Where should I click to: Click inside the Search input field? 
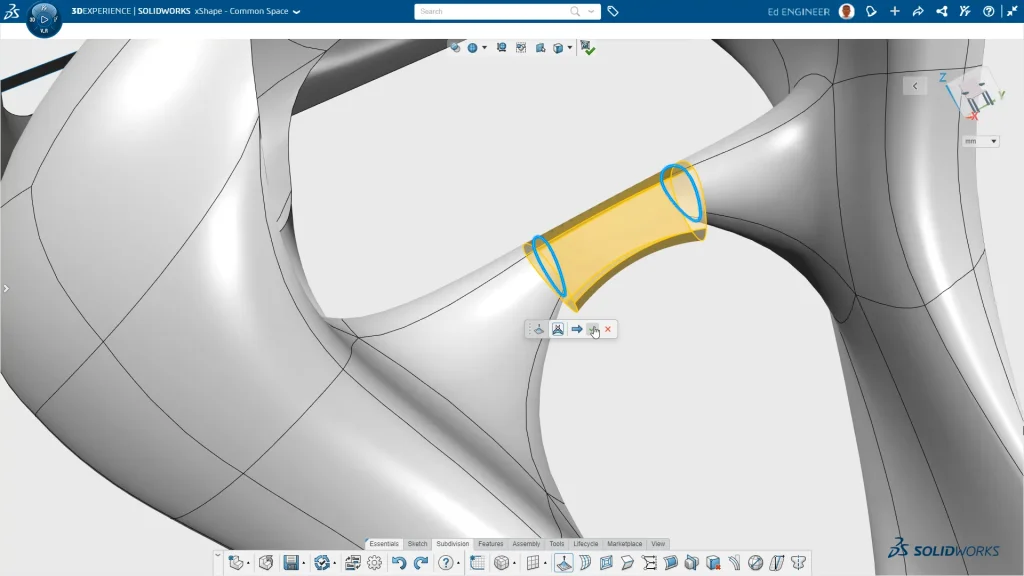pyautogui.click(x=490, y=11)
